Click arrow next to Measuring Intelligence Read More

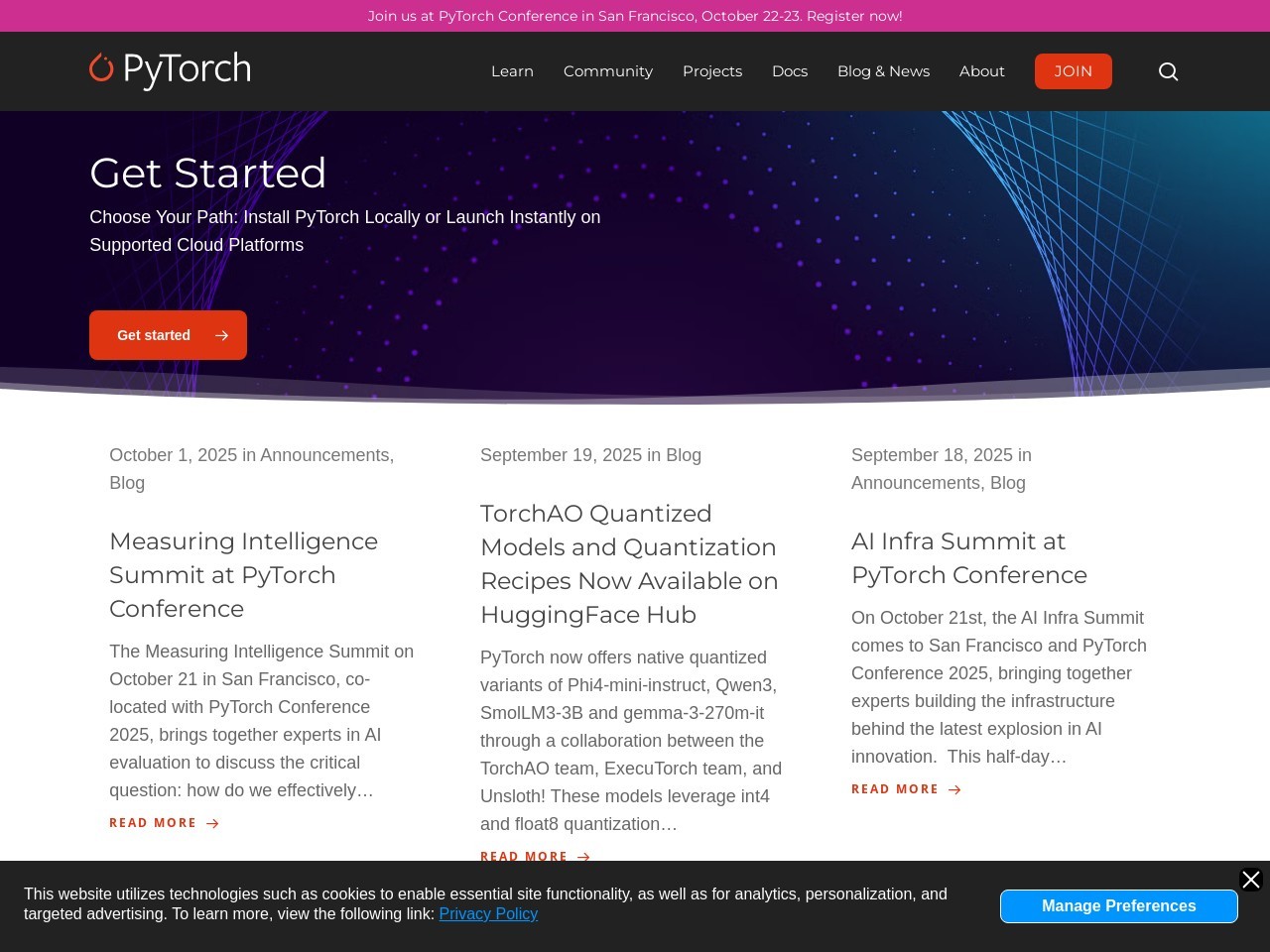(x=212, y=823)
